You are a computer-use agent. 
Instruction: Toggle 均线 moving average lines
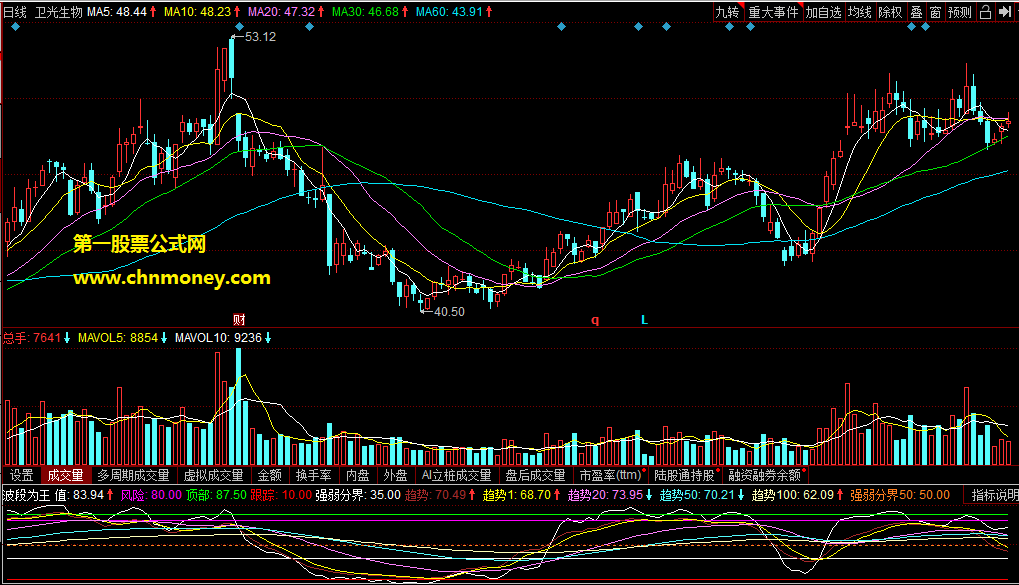[860, 12]
